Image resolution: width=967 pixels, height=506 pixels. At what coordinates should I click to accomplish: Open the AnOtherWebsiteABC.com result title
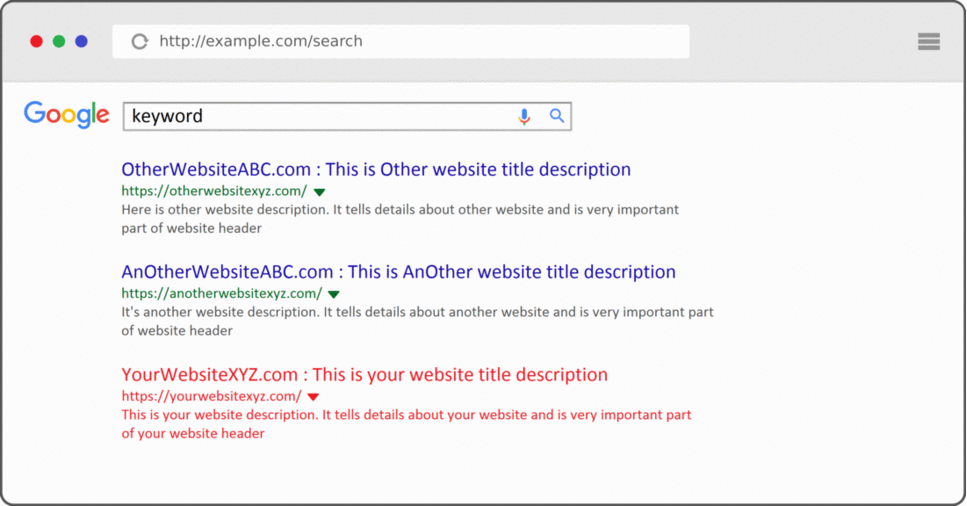tap(398, 272)
